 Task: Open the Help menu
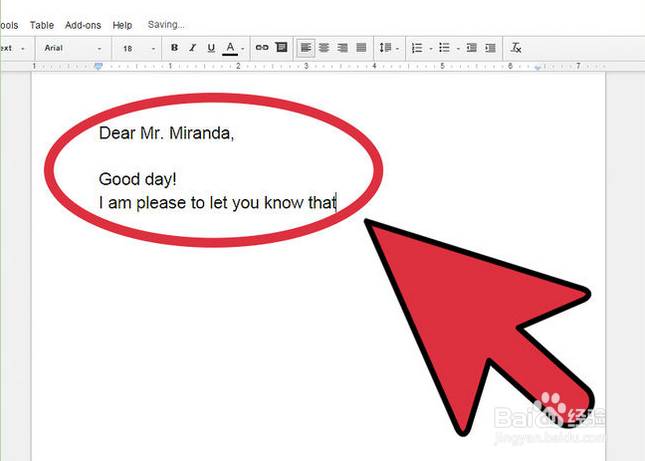[x=122, y=25]
